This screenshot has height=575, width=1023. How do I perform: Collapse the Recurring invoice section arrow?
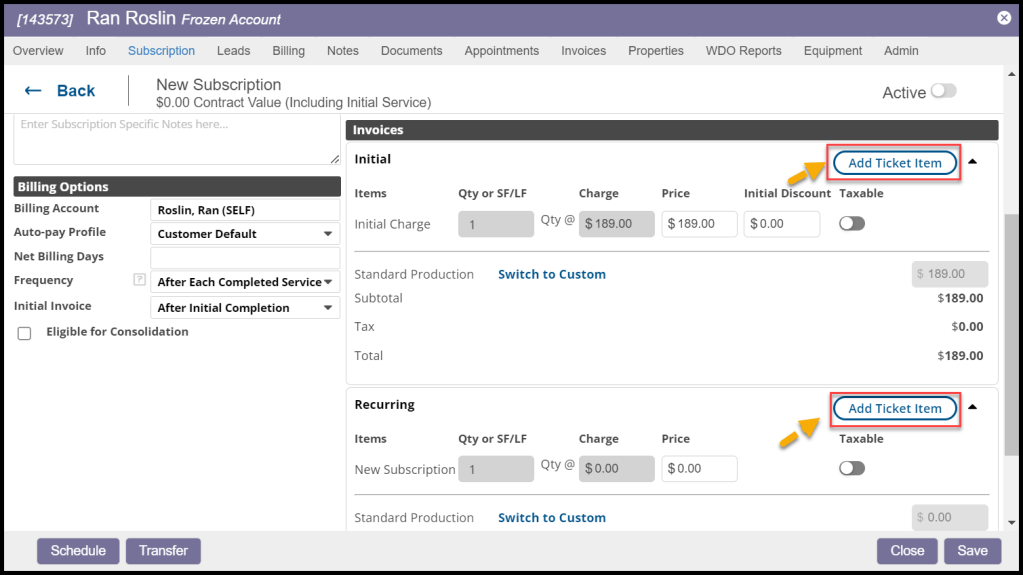click(973, 407)
